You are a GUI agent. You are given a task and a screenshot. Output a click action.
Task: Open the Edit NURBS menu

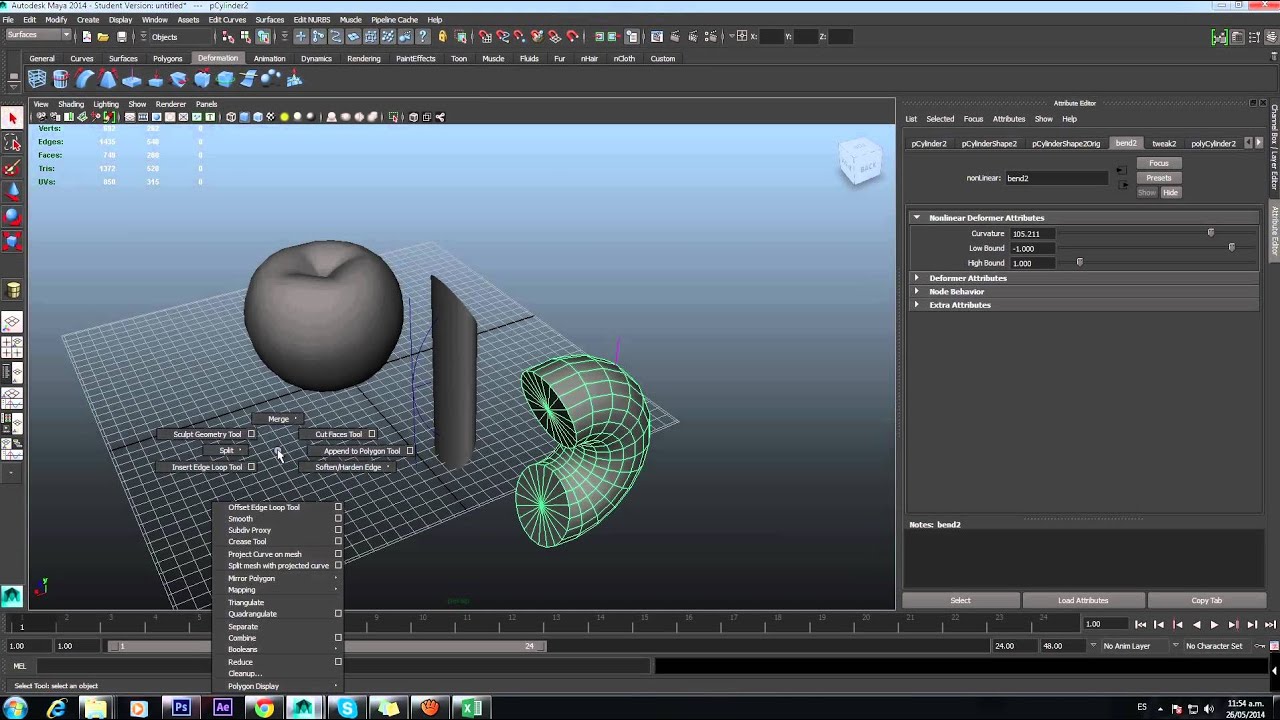click(312, 20)
